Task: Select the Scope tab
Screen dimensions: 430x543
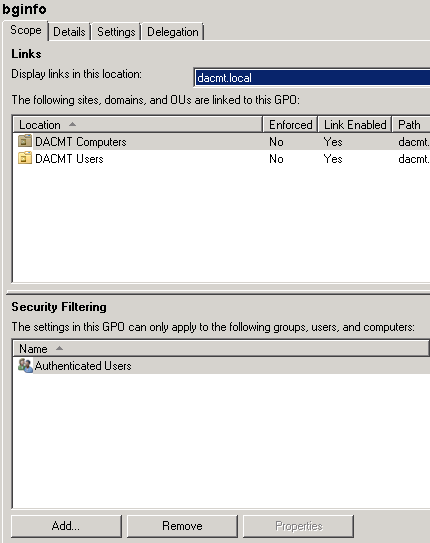Action: tap(26, 30)
